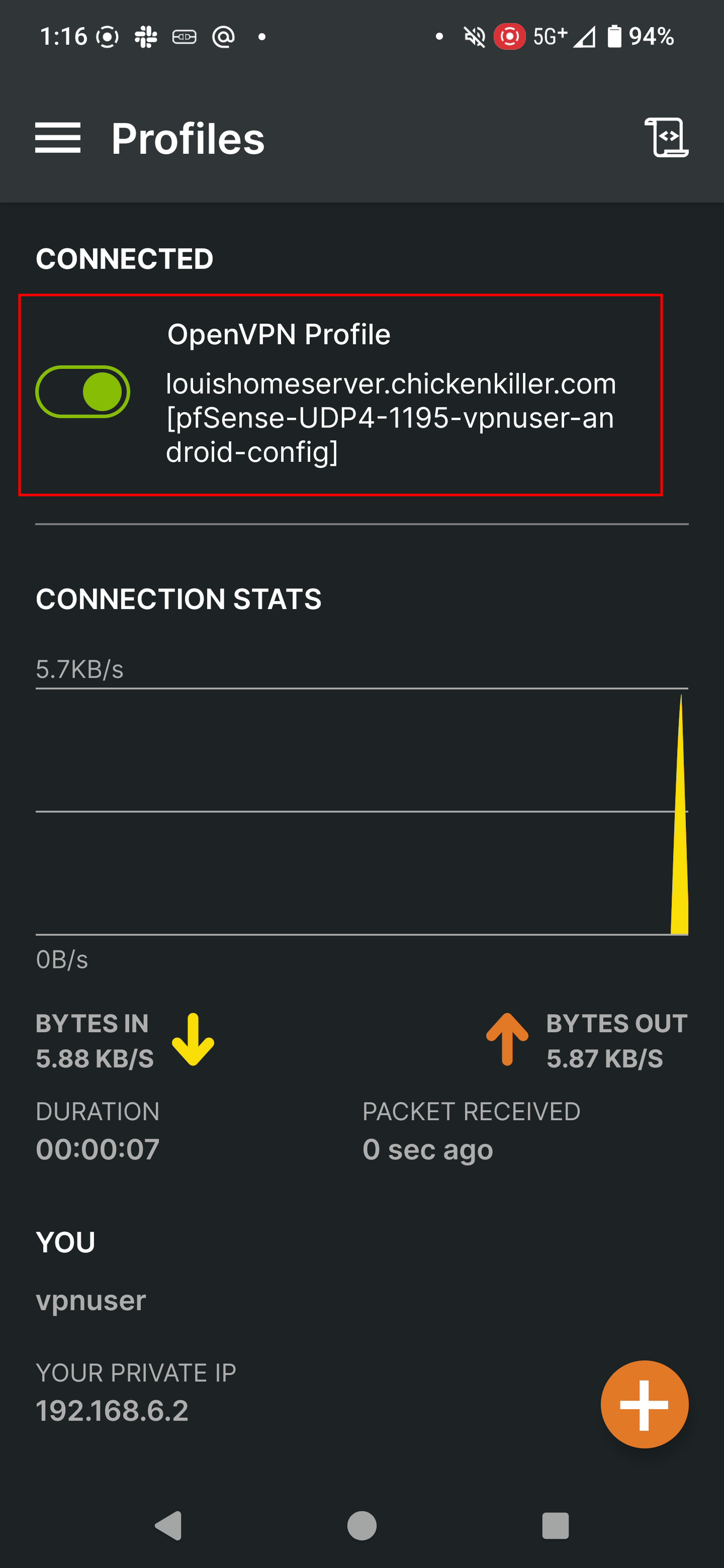The height and width of the screenshot is (1568, 724).
Task: Tap the Slack notification icon in status bar
Action: (146, 37)
